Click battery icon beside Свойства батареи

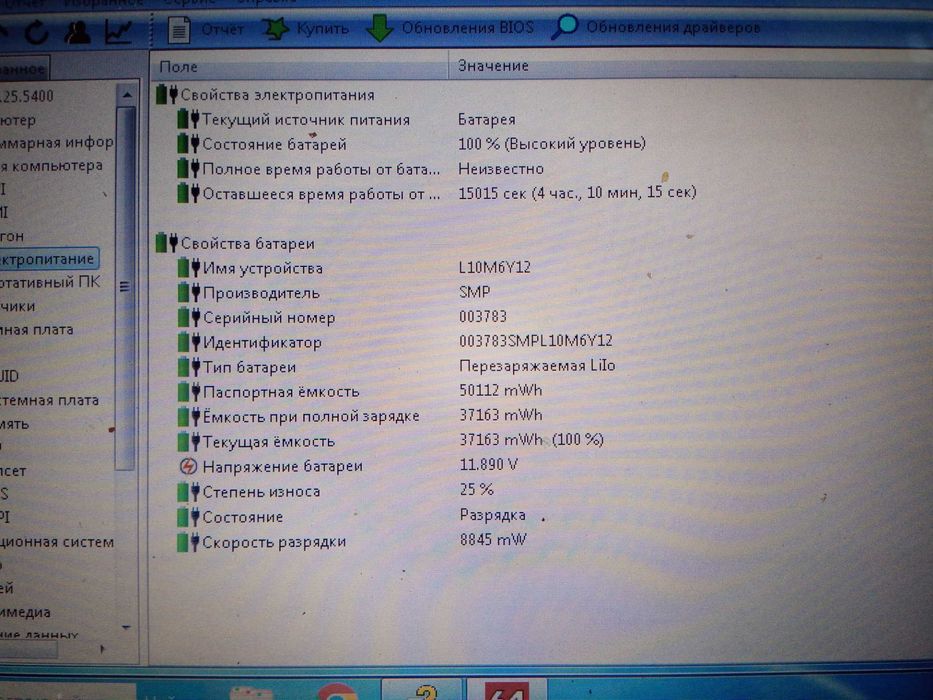(167, 243)
